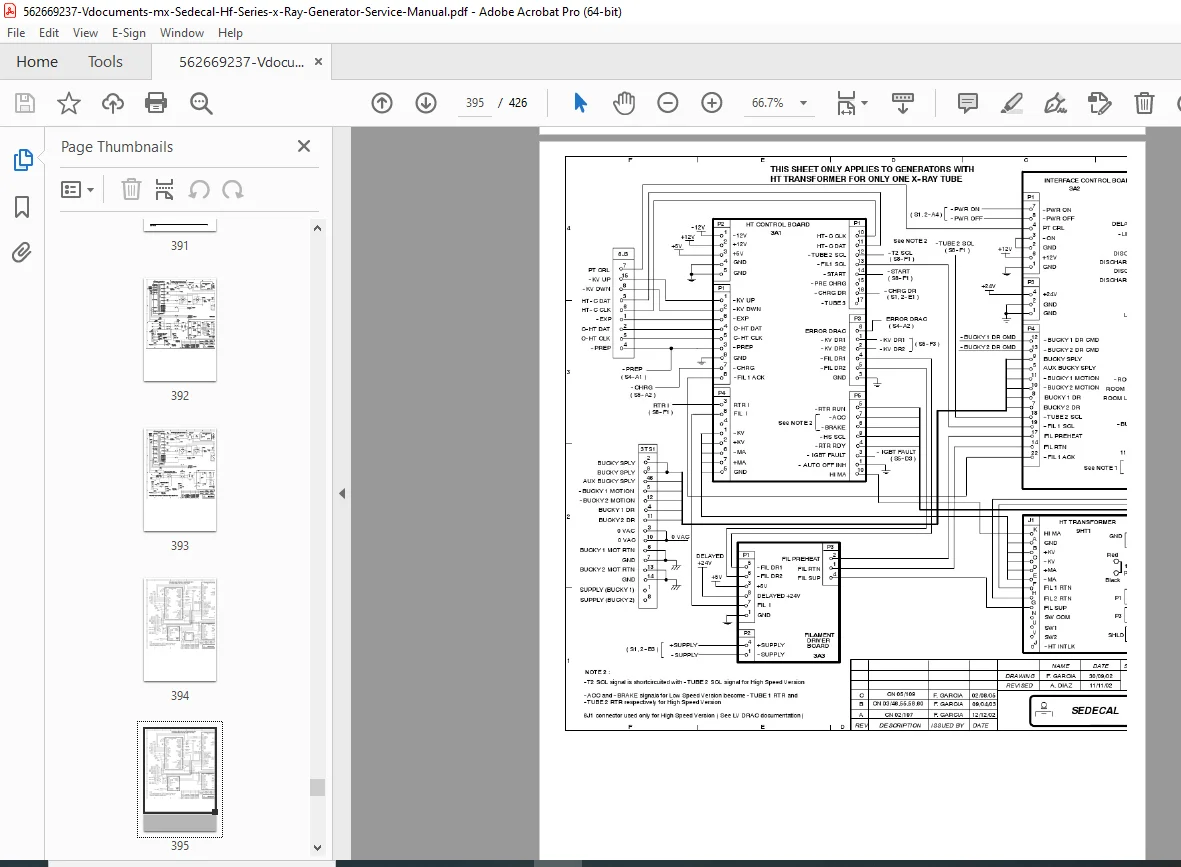Click thumbnails scrollbar down arrow
The width and height of the screenshot is (1181, 867).
(317, 847)
